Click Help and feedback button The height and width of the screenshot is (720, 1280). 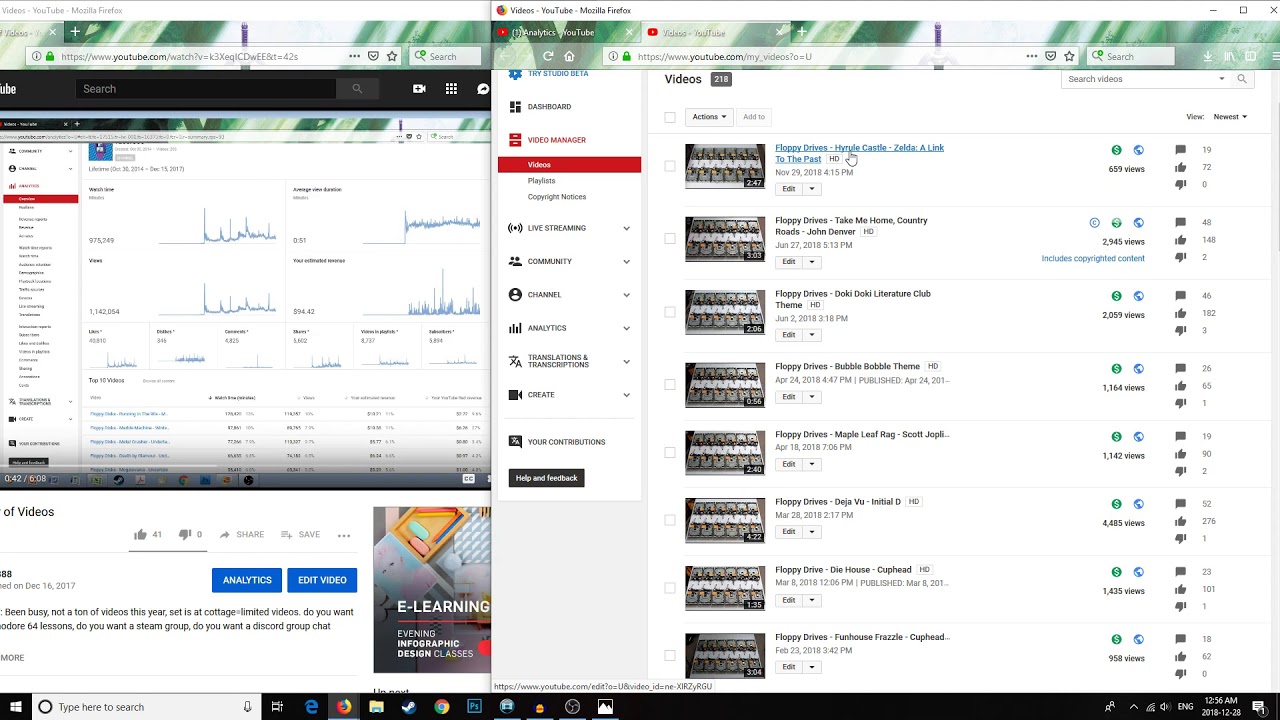pyautogui.click(x=547, y=478)
